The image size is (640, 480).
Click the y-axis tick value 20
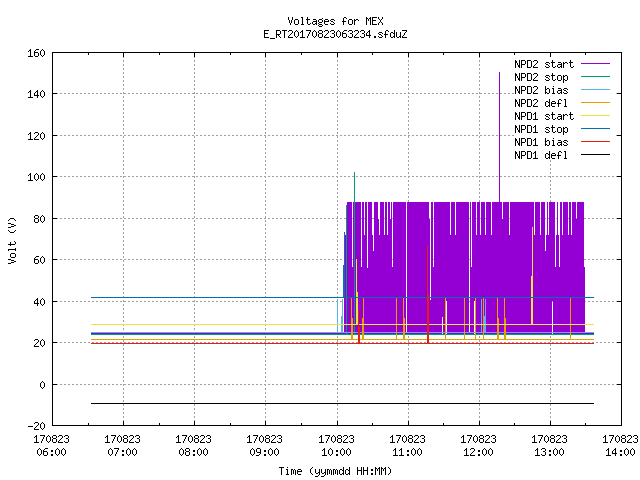tap(39, 343)
